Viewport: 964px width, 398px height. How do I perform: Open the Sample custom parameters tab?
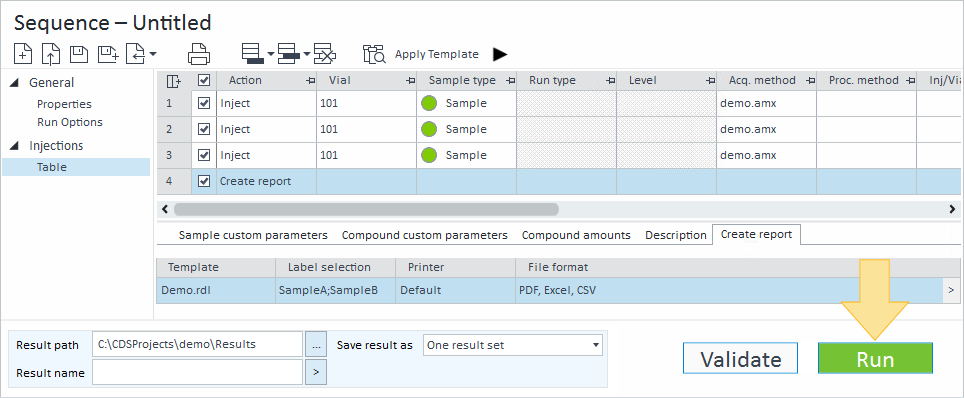(x=253, y=235)
